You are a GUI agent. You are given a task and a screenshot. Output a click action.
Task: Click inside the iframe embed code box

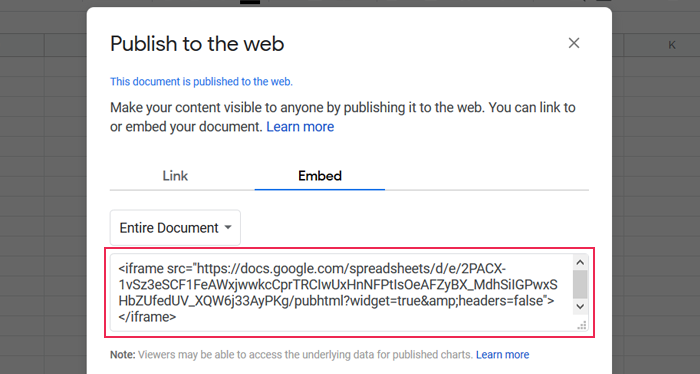pos(342,293)
